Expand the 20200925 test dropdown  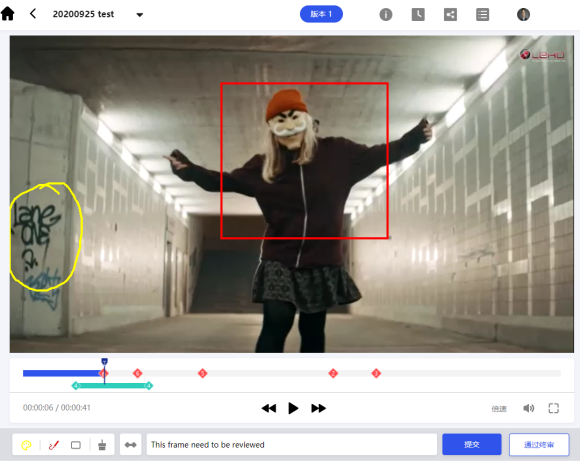pos(139,15)
